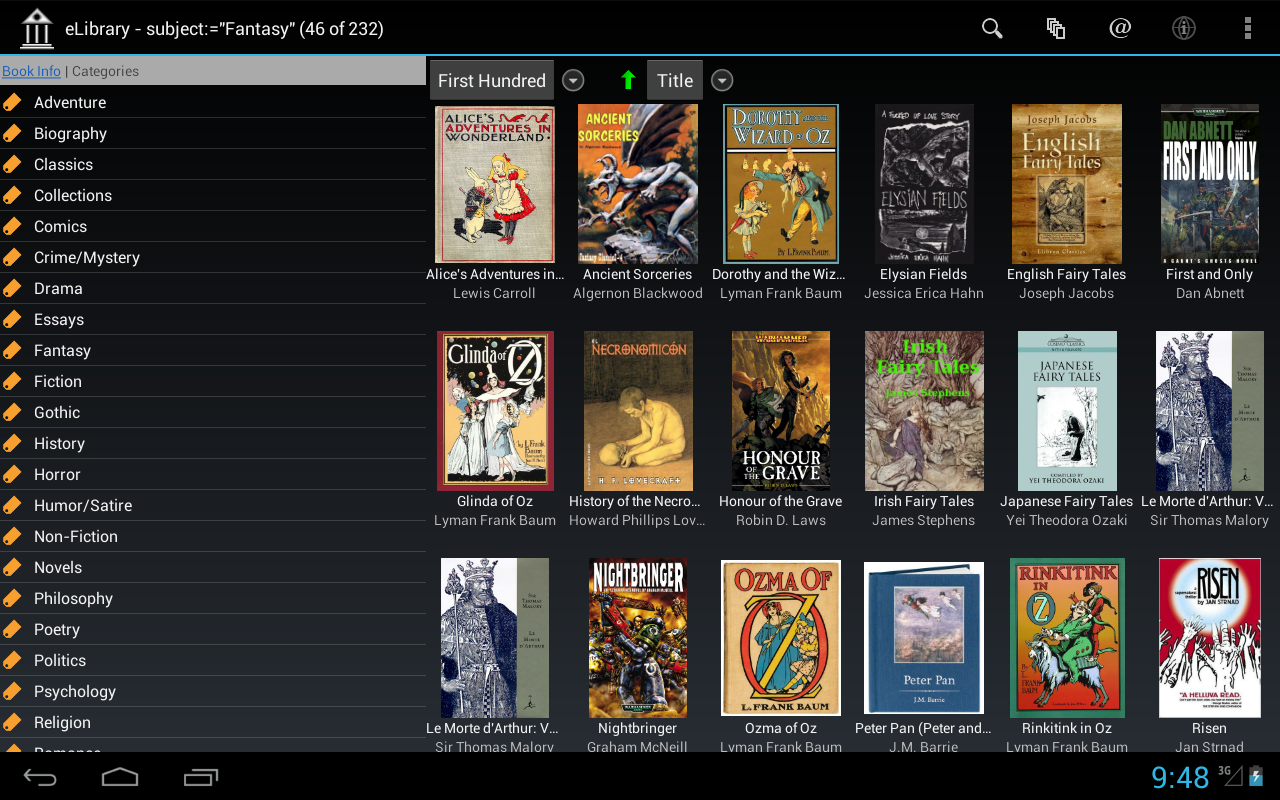Open the overflow menu with three dots
Screen dimensions: 1280x800
pyautogui.click(x=1247, y=27)
